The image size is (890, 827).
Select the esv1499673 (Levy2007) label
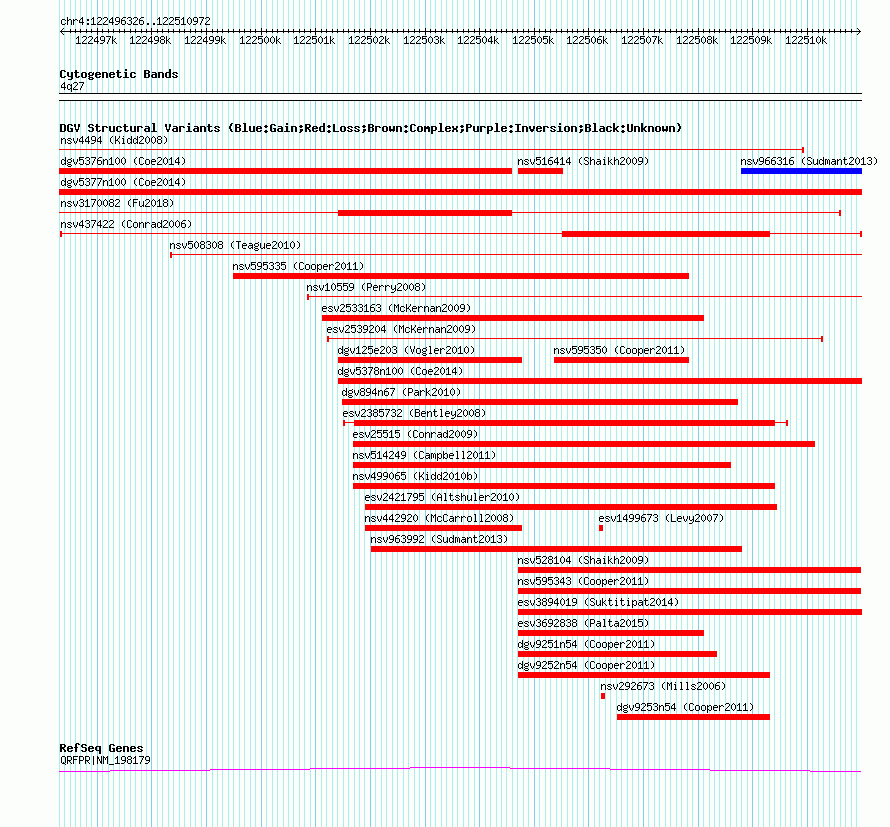pyautogui.click(x=661, y=518)
